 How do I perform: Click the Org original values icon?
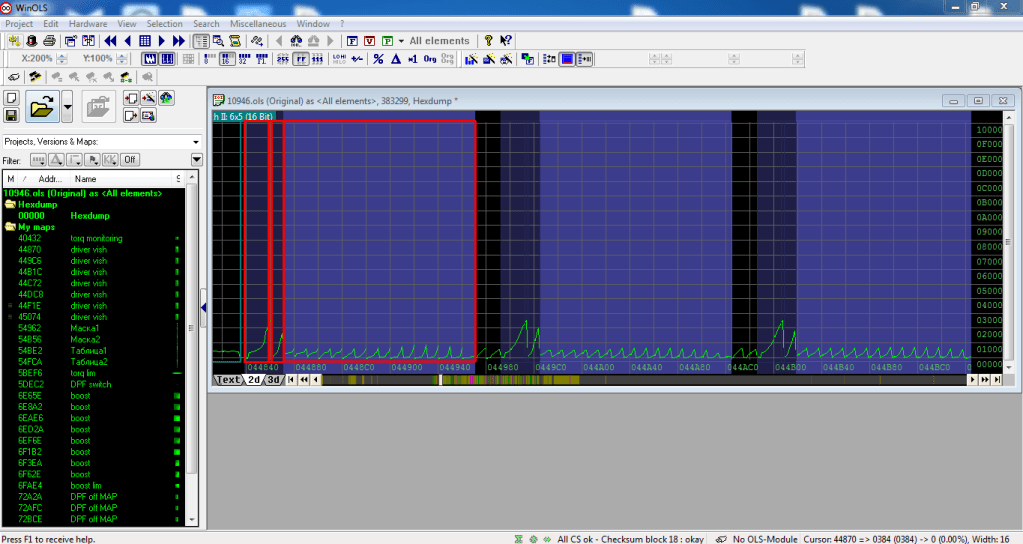pyautogui.click(x=430, y=59)
